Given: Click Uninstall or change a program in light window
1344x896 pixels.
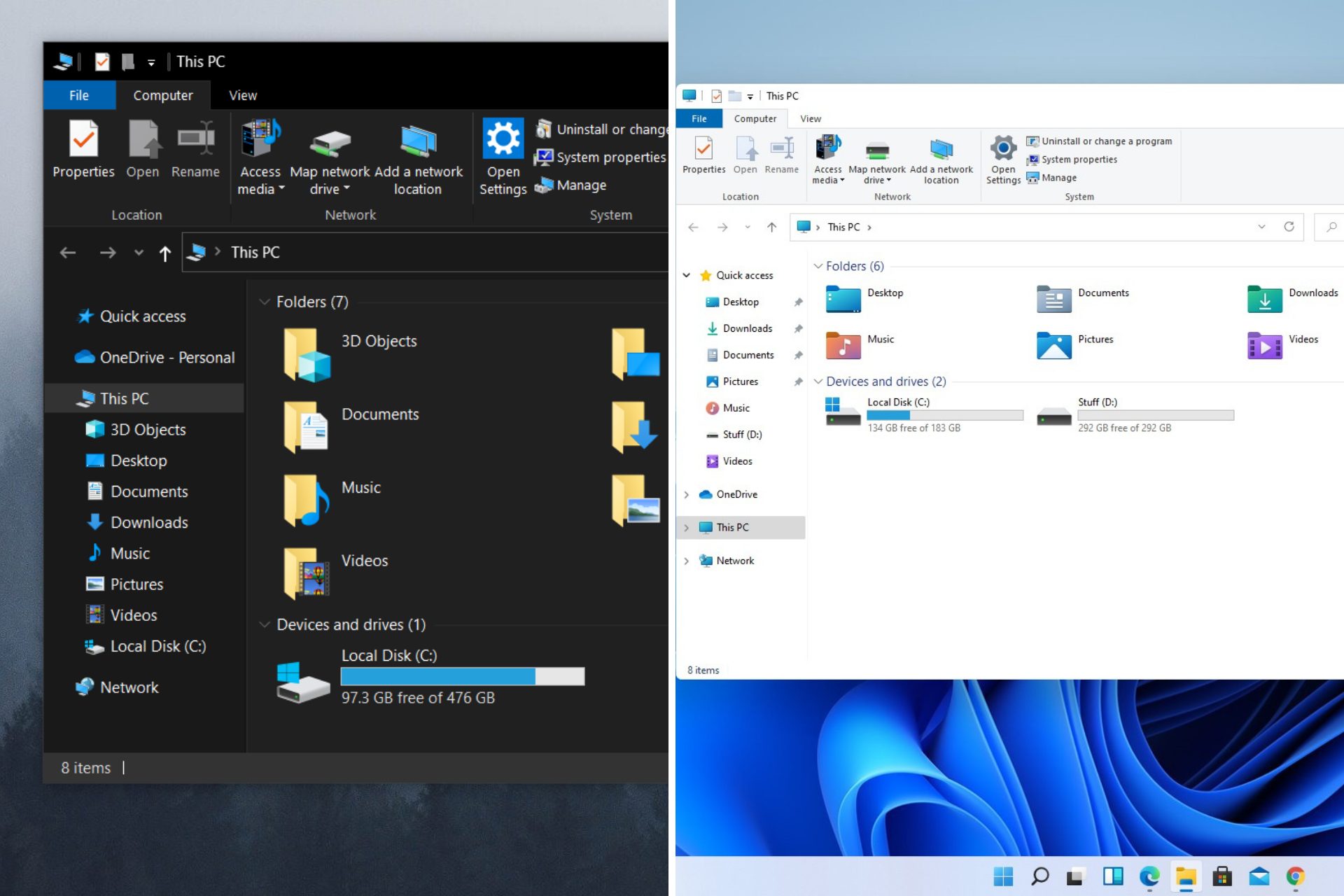Looking at the screenshot, I should pyautogui.click(x=1099, y=141).
